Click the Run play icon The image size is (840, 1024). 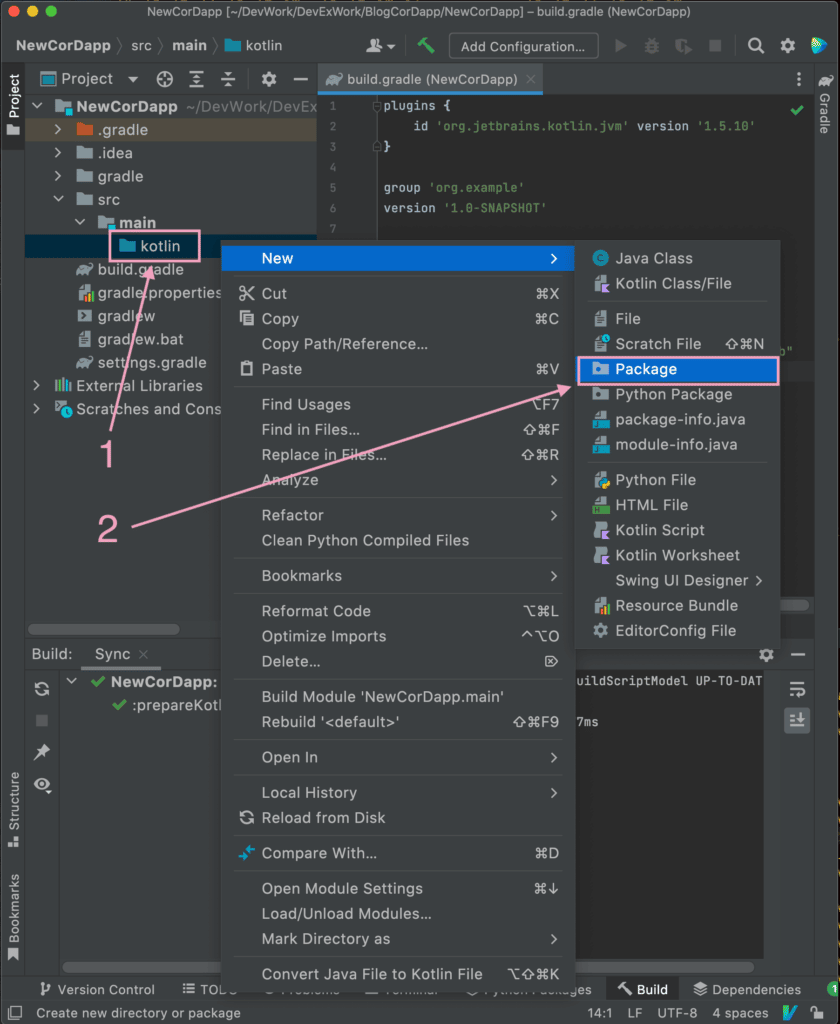tap(621, 46)
